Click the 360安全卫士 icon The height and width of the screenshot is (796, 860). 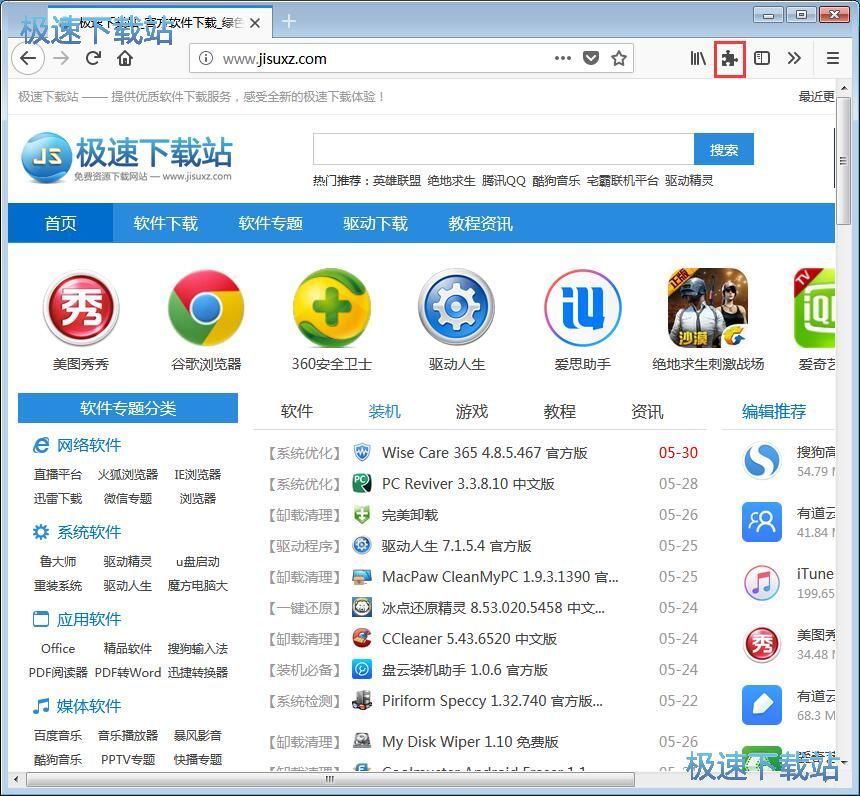coord(331,308)
